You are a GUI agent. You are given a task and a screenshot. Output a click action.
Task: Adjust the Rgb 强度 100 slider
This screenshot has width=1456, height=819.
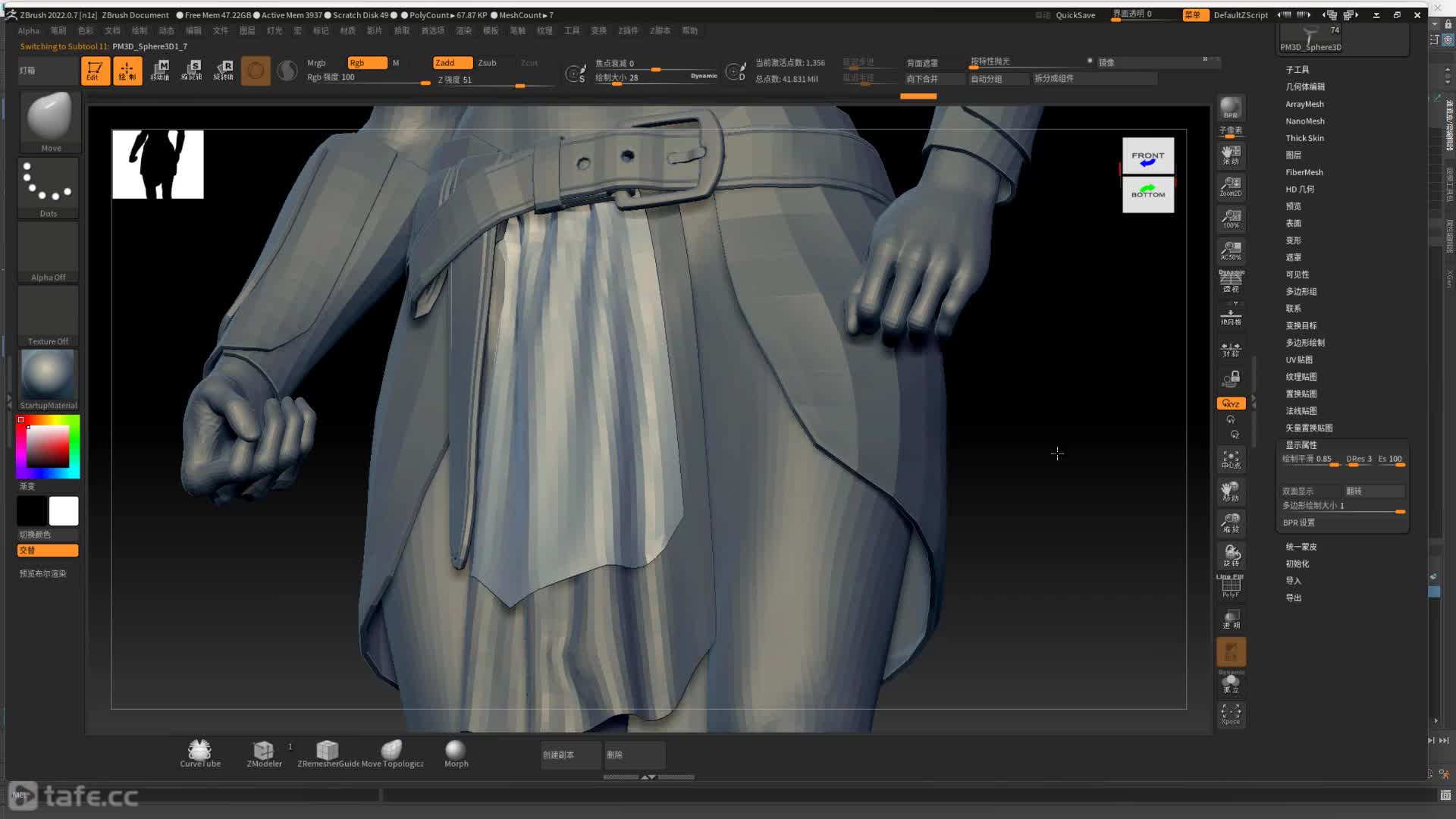(368, 78)
